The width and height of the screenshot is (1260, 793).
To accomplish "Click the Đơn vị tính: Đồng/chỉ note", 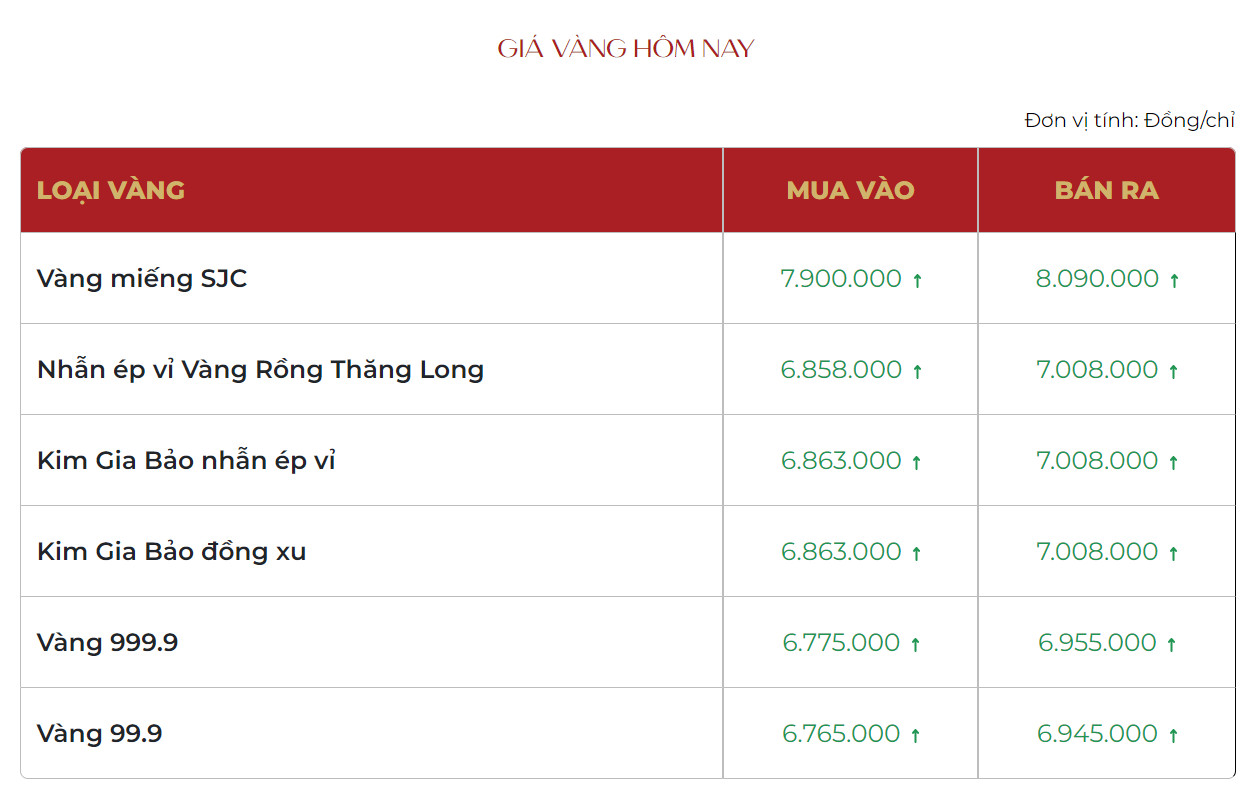I will pos(1129,120).
